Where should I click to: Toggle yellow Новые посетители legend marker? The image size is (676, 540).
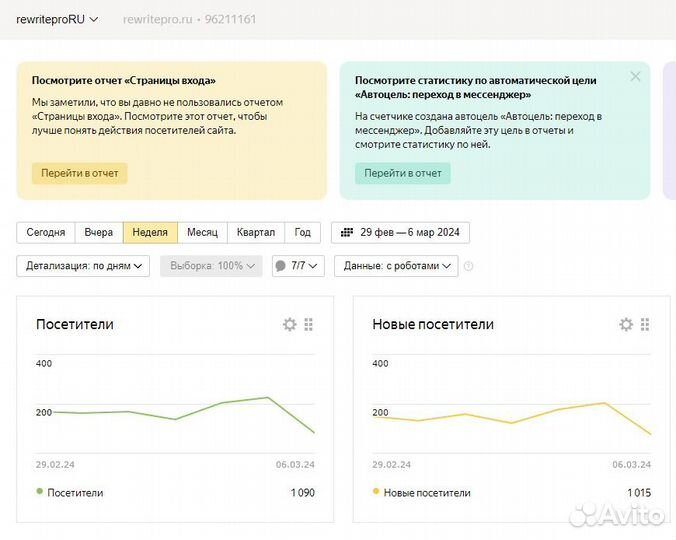click(376, 491)
